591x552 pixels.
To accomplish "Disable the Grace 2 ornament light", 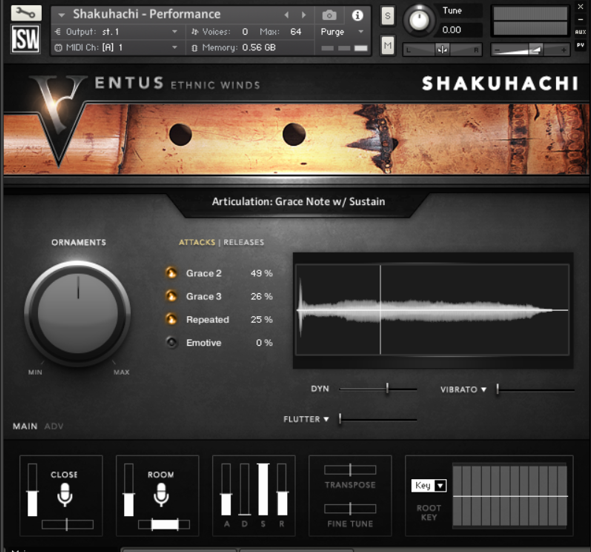I will coord(171,273).
